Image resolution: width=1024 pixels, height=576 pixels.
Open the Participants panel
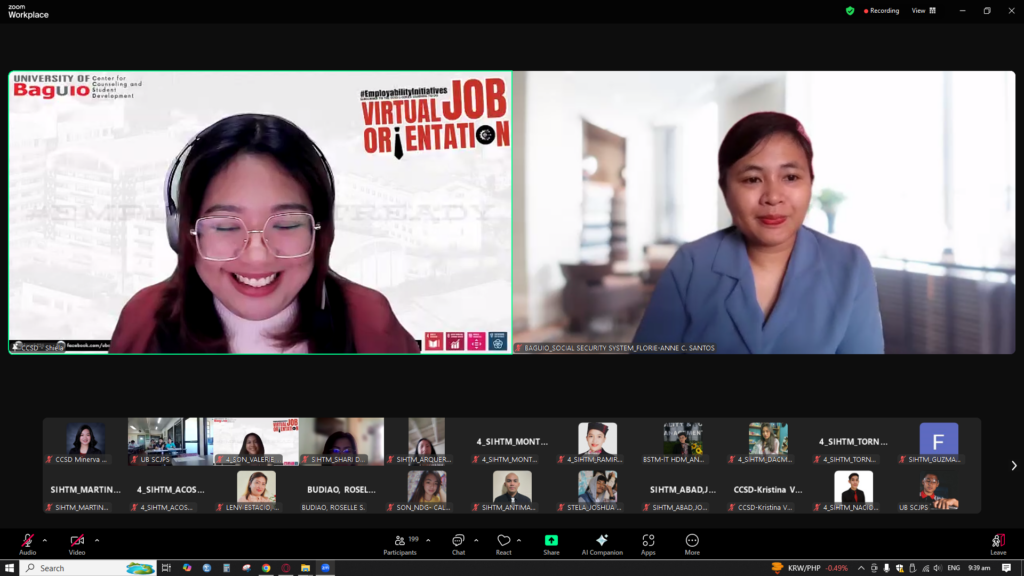pos(400,543)
